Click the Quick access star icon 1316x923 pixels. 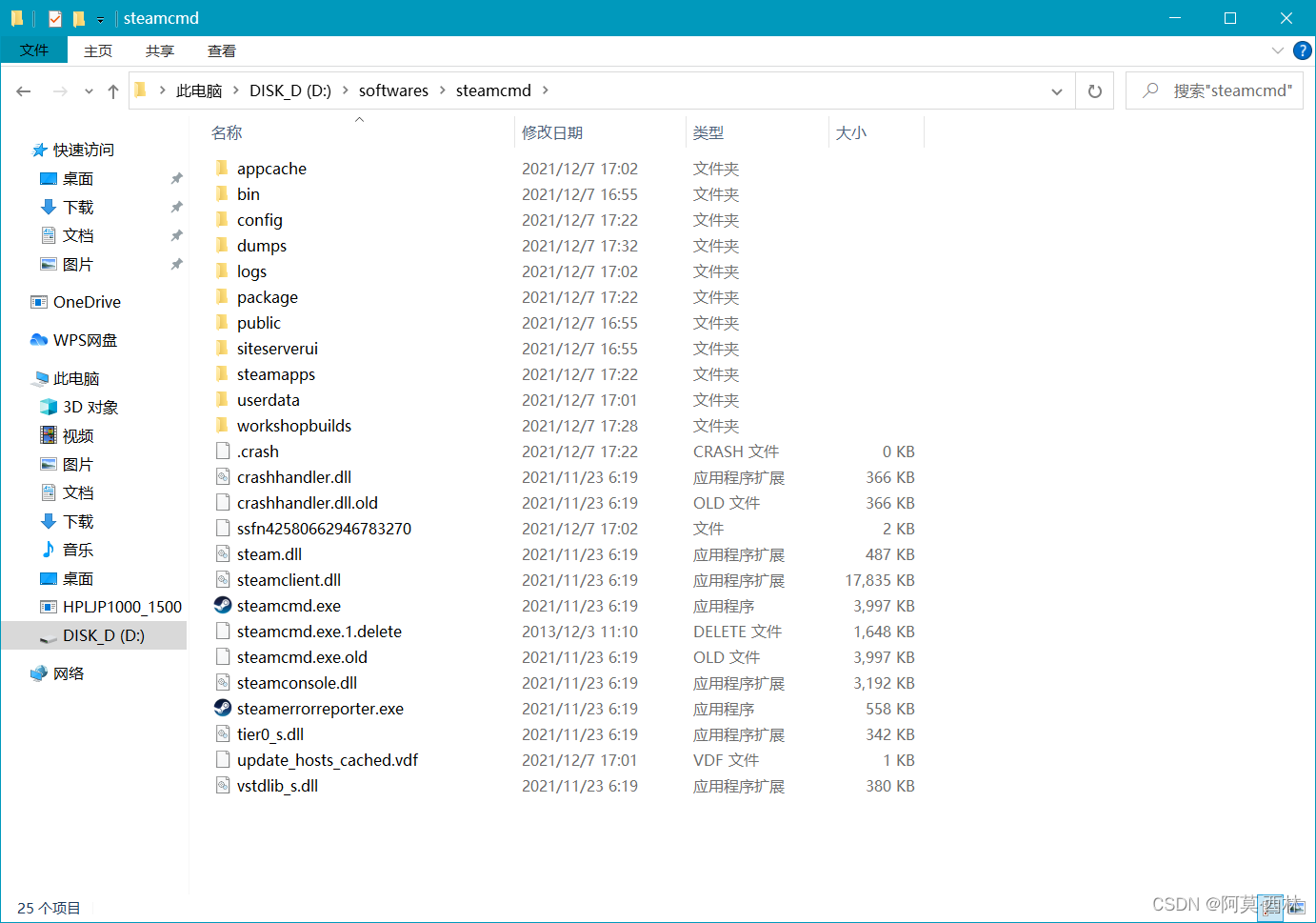39,150
